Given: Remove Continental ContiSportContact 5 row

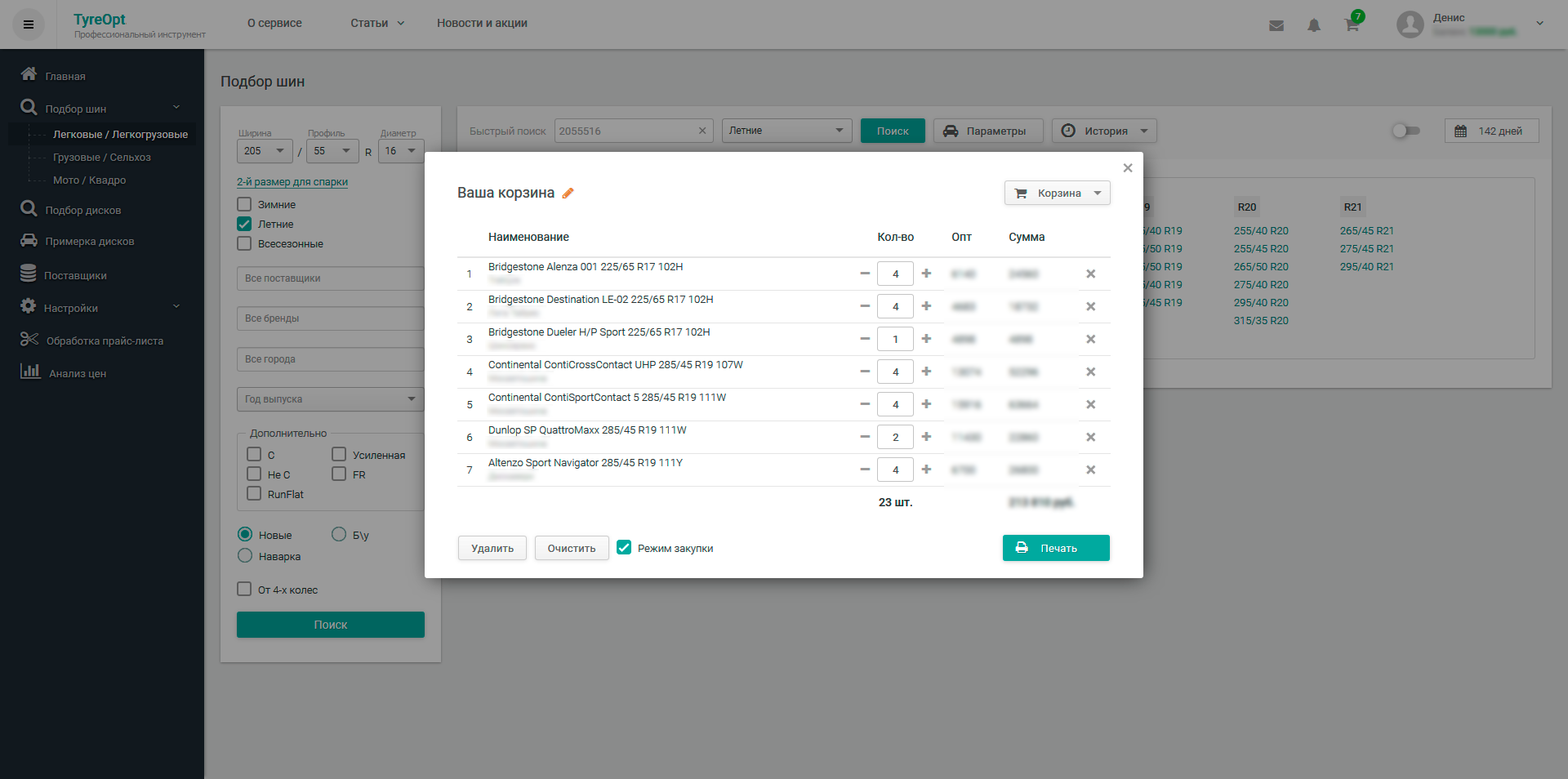Looking at the screenshot, I should (x=1090, y=404).
